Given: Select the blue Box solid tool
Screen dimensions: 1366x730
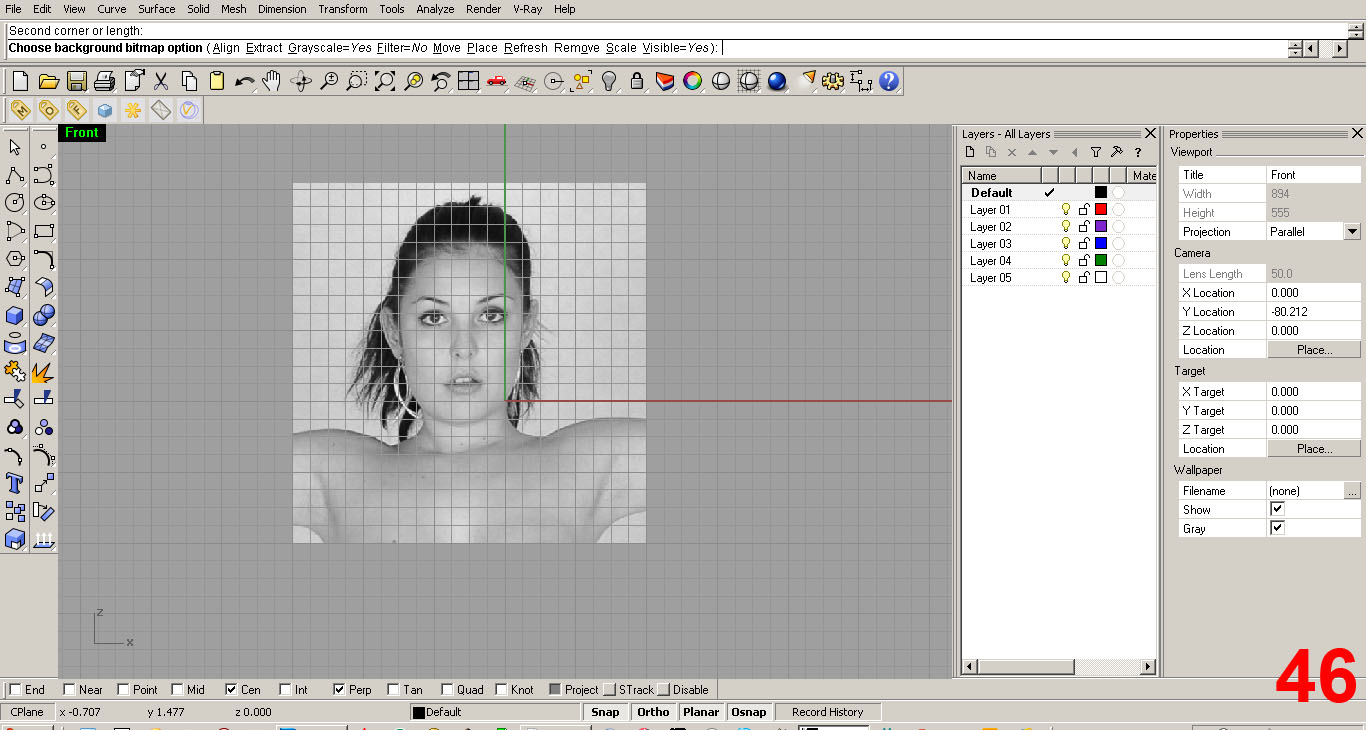Looking at the screenshot, I should [15, 315].
